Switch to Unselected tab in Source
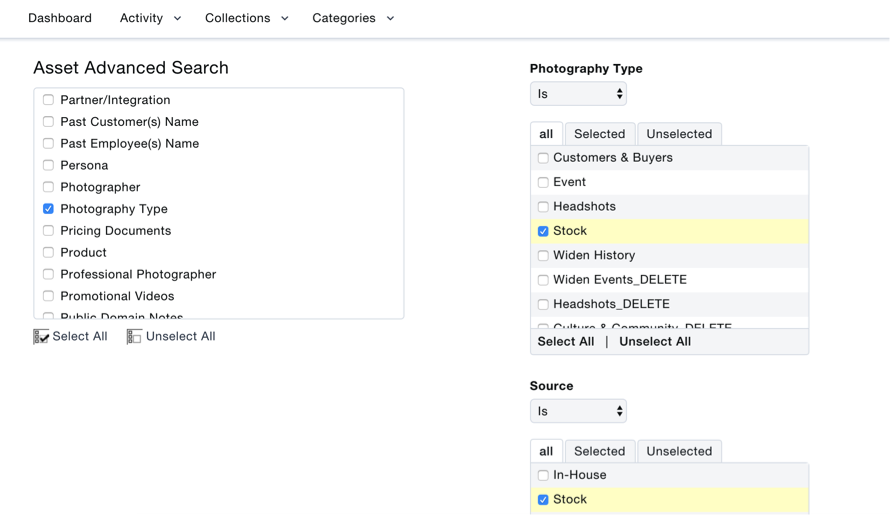This screenshot has width=890, height=515. point(679,451)
